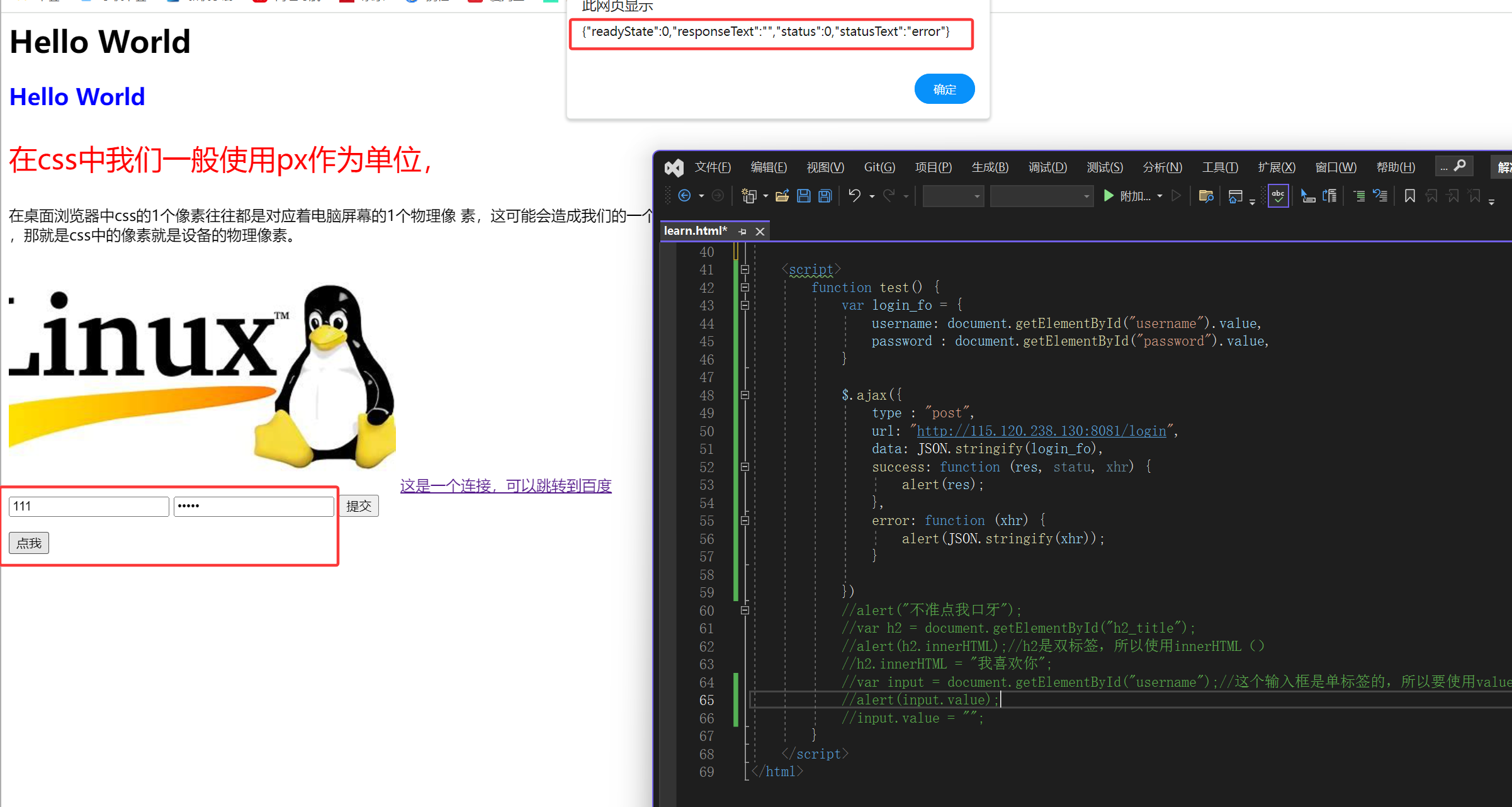
Task: Collapse the comment block at line 60
Action: tap(745, 611)
